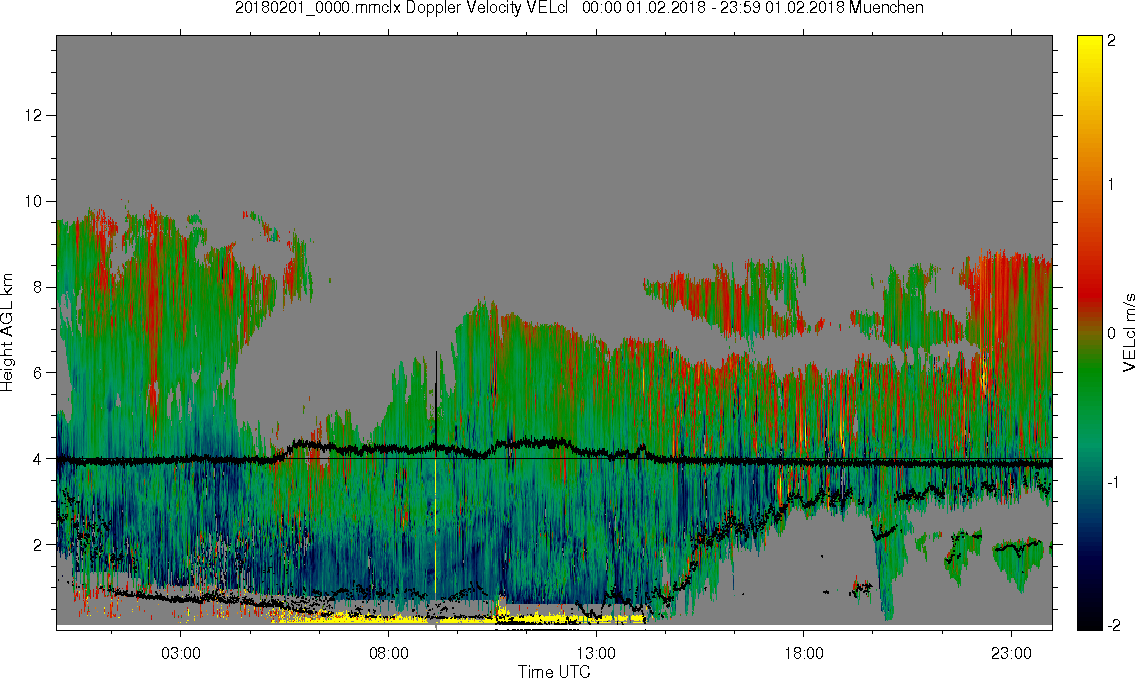Viewport: 1135px width, 678px height.
Task: Click the '13:00' time axis label
Action: click(x=596, y=654)
